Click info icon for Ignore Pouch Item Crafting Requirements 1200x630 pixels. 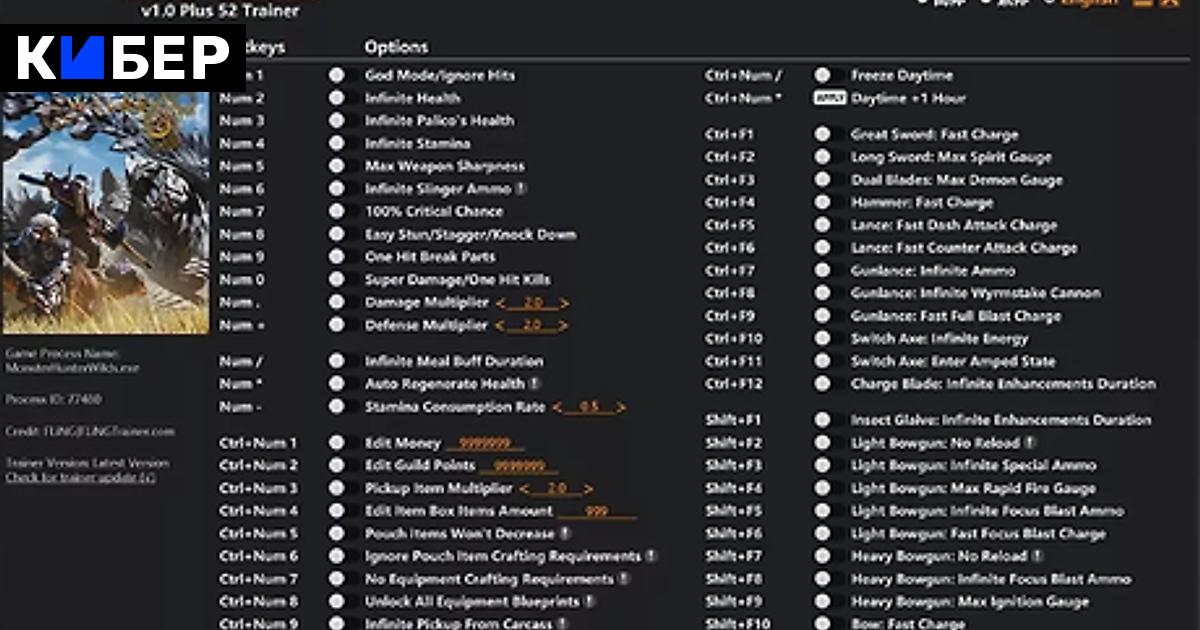tap(651, 557)
